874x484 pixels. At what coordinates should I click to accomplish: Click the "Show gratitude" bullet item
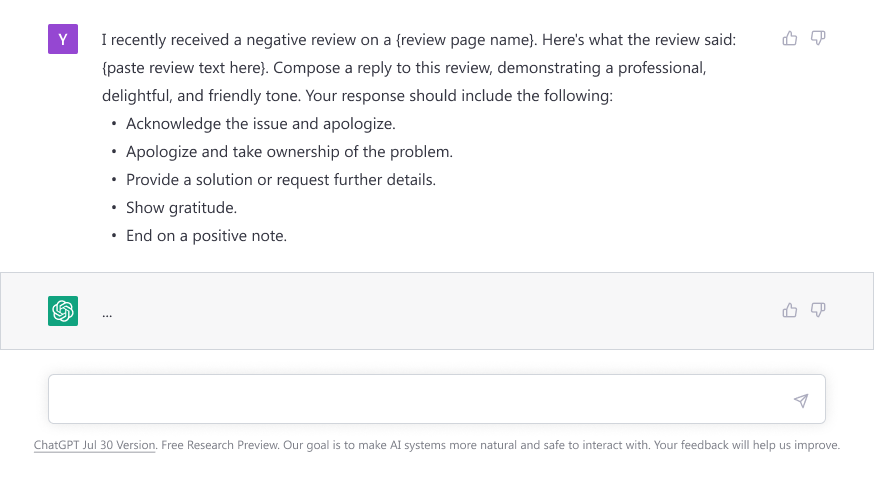point(181,208)
